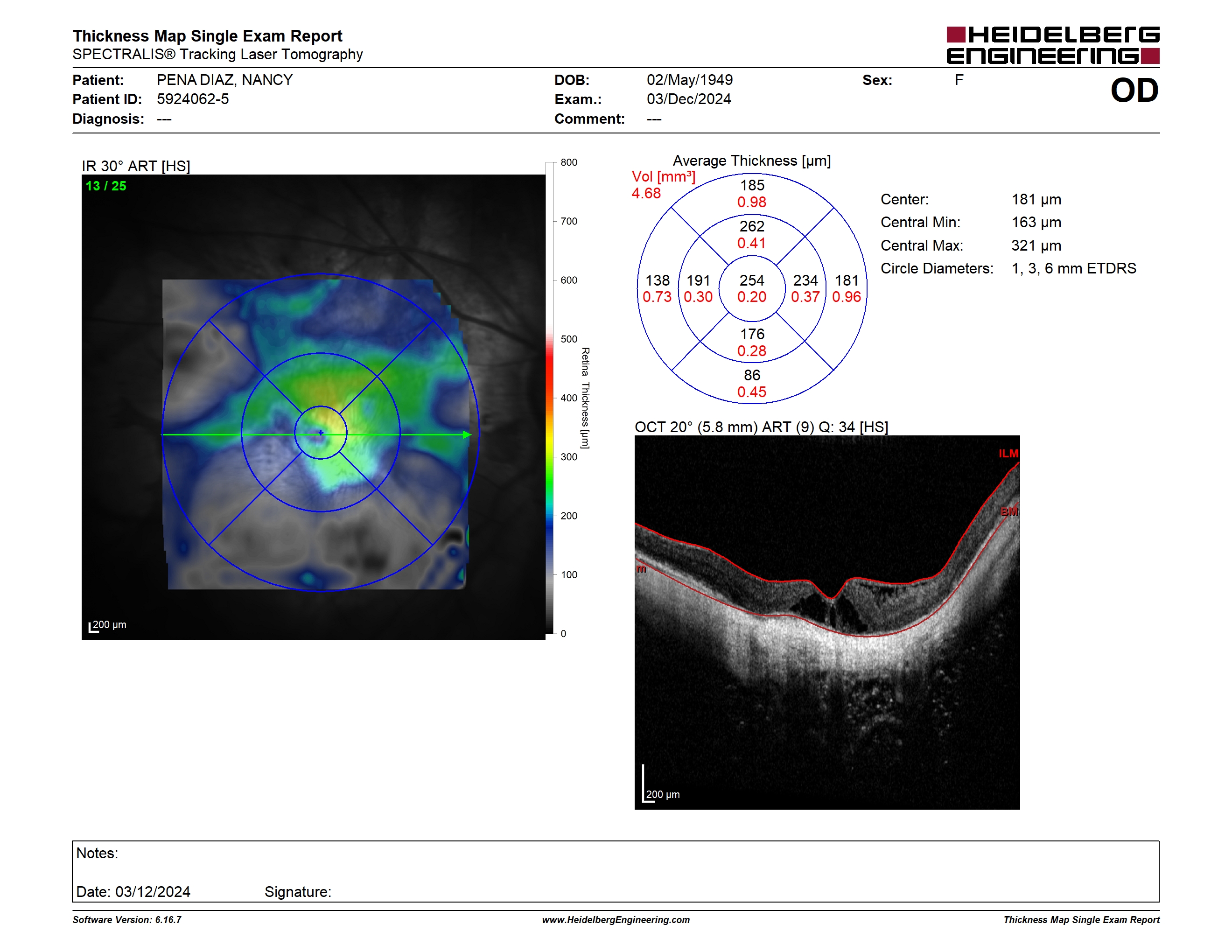Click the total volume value 4.68

[646, 194]
